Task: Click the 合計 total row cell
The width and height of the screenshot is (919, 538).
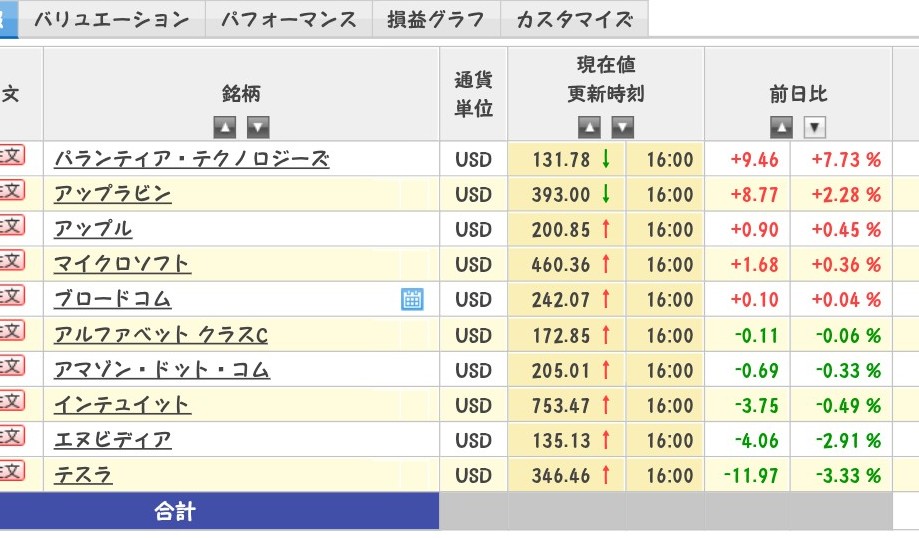Action: pyautogui.click(x=175, y=512)
